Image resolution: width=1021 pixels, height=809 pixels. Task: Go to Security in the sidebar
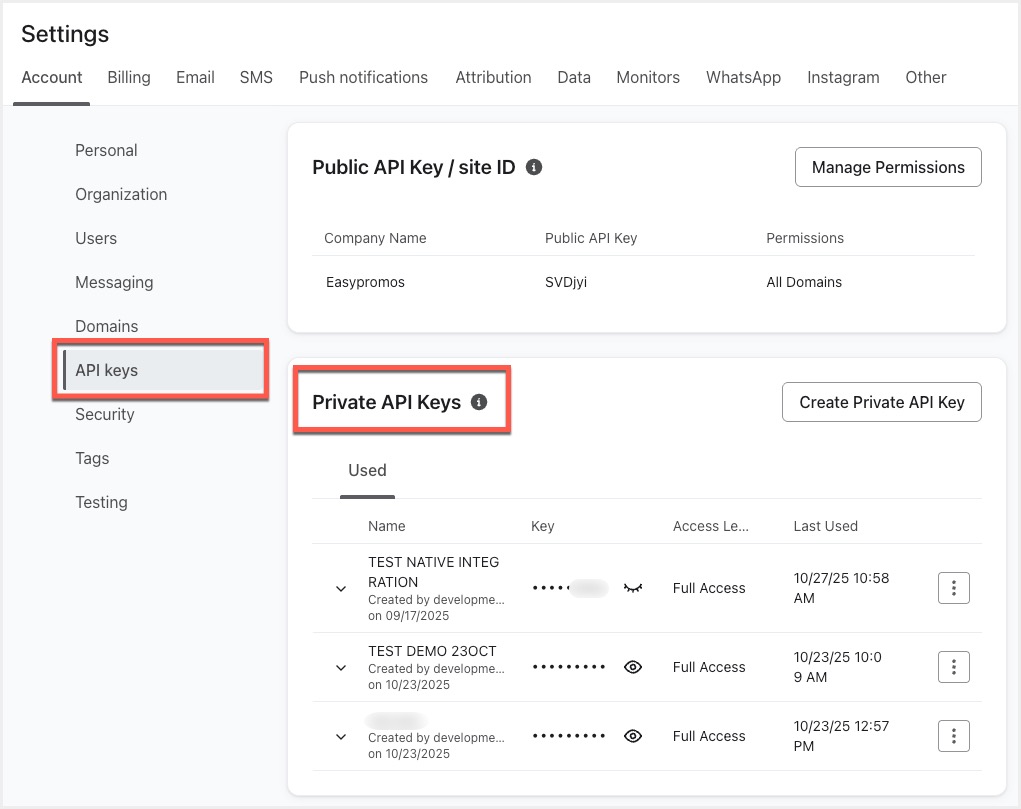105,414
